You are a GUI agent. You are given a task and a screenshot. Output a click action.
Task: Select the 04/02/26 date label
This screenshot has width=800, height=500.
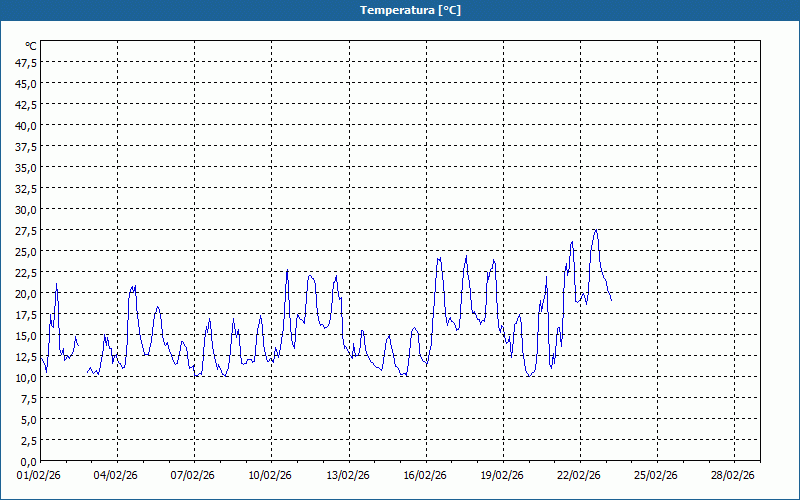(x=116, y=476)
